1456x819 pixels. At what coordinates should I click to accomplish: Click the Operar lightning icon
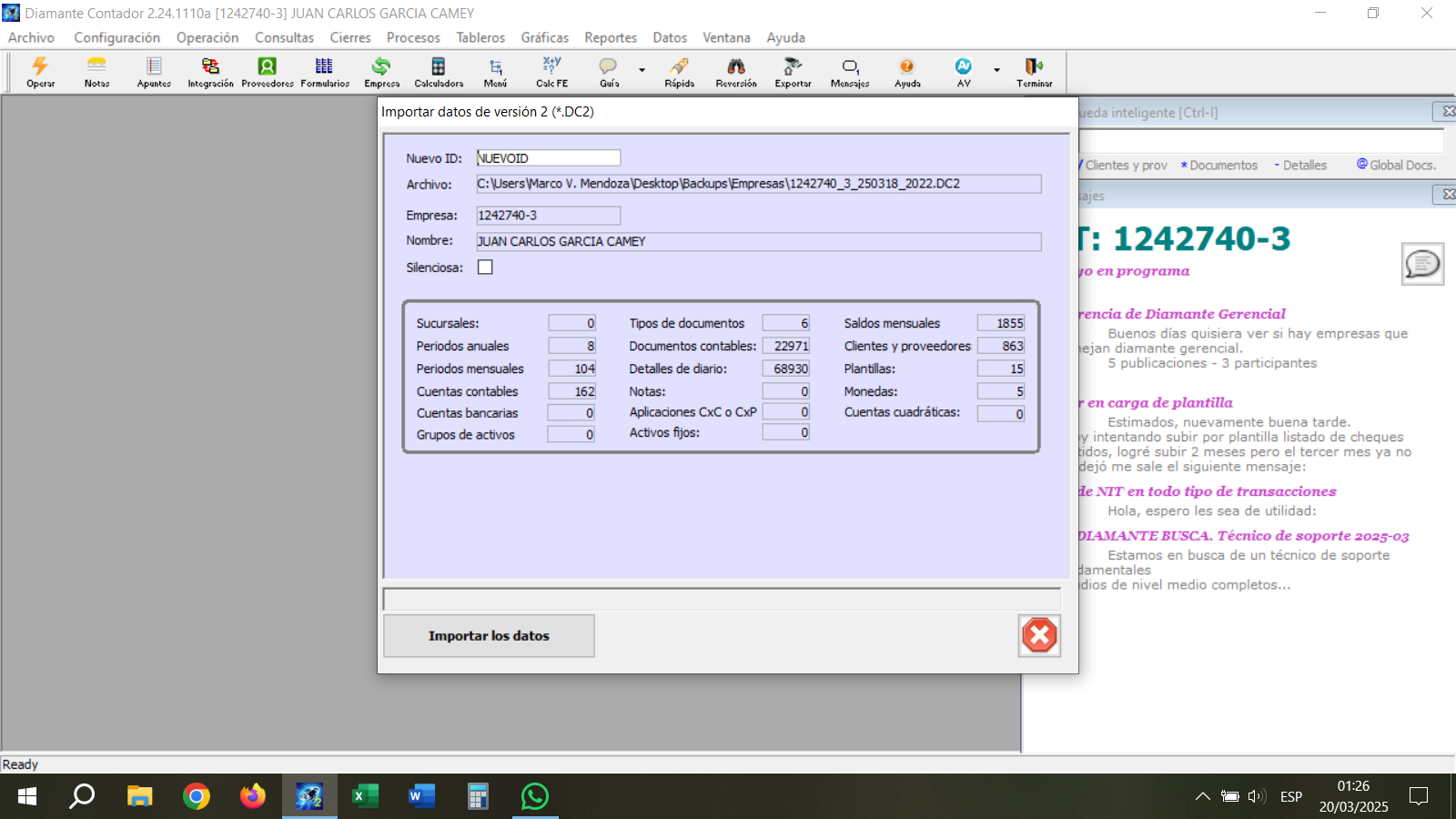40,71
